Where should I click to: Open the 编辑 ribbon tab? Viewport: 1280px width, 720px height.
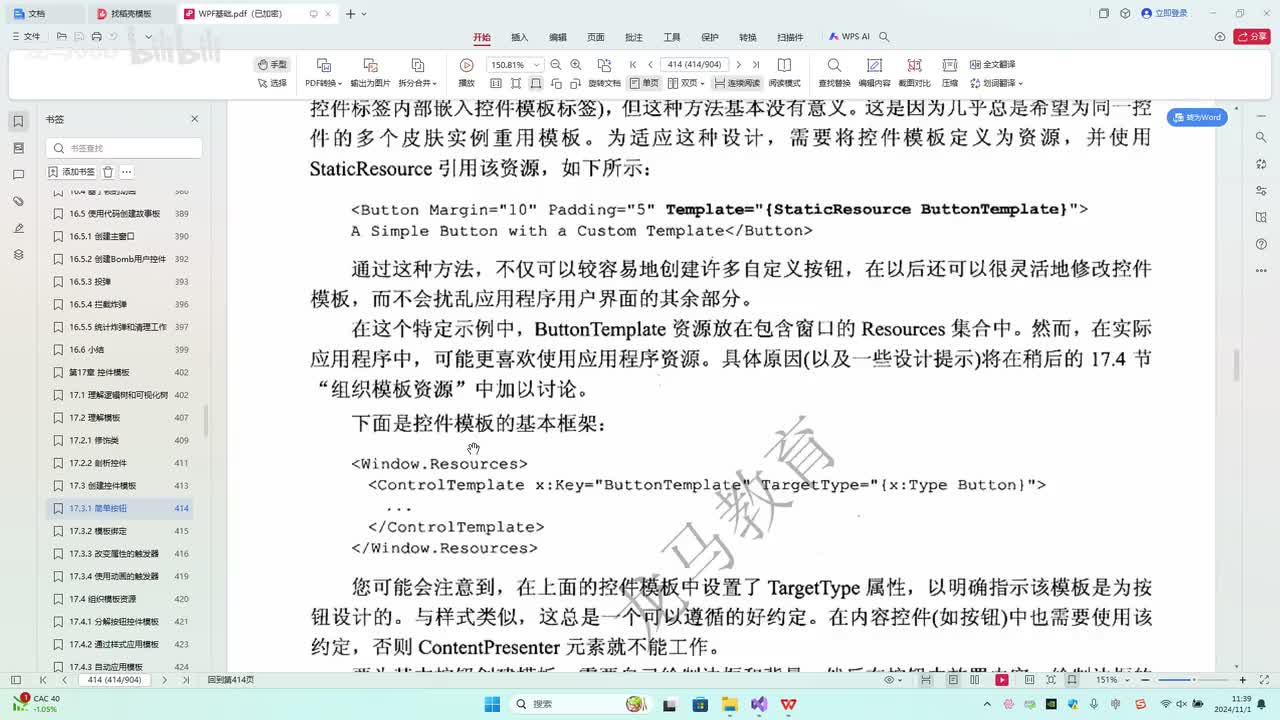[558, 37]
